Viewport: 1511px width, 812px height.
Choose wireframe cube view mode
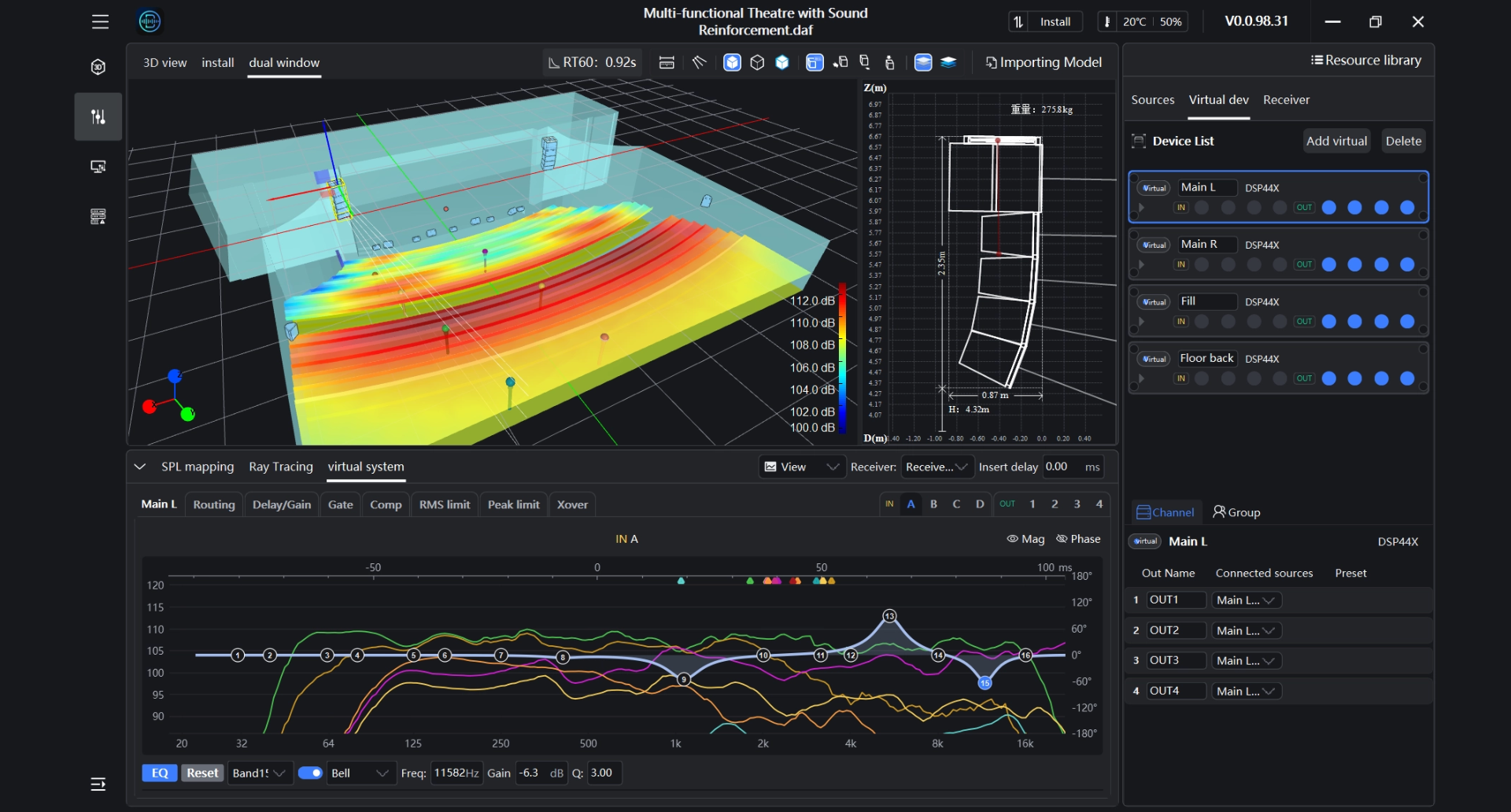point(757,62)
